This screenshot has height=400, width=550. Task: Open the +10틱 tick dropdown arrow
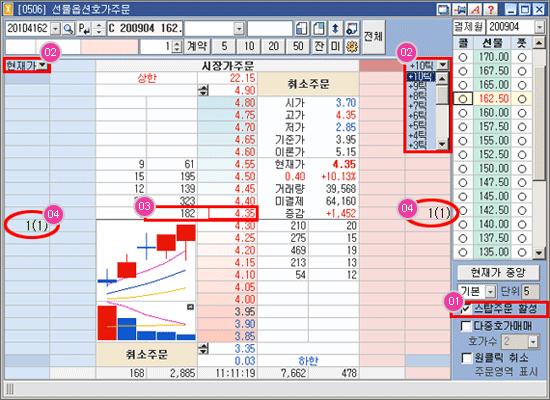click(x=443, y=65)
